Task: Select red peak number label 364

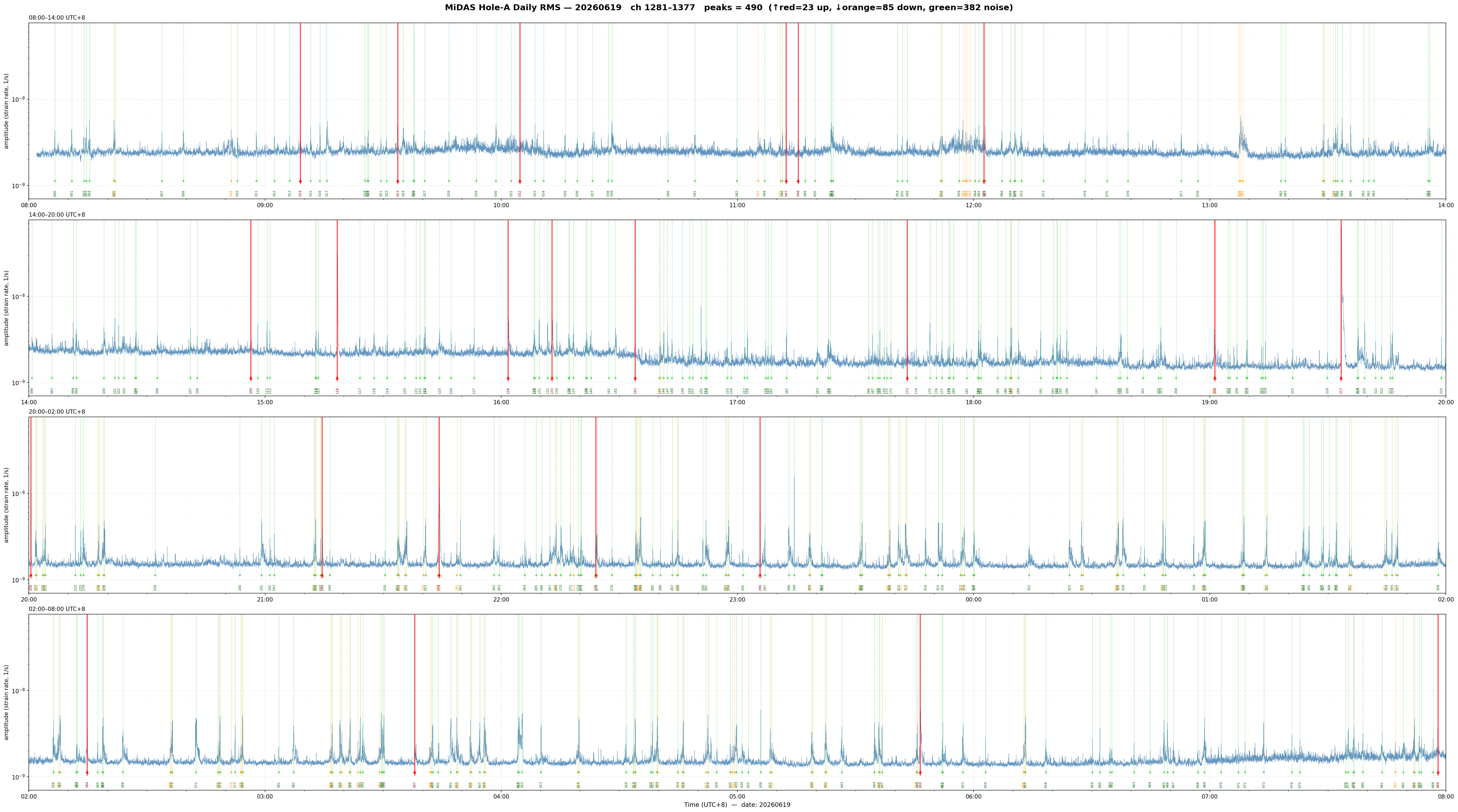Action: [x=87, y=785]
